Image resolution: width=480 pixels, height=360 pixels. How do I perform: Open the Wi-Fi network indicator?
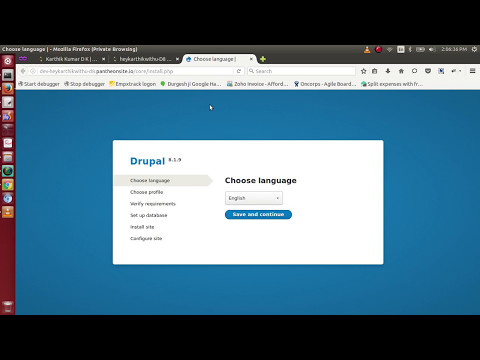coord(389,50)
